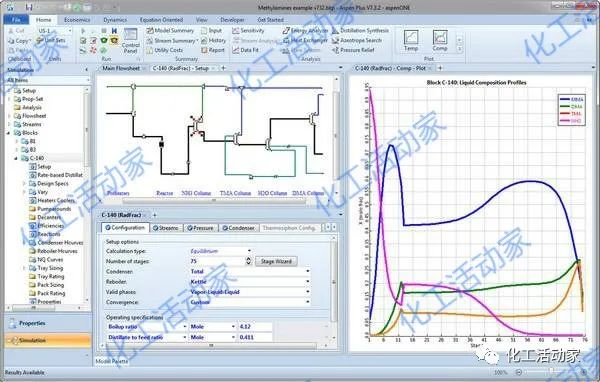
Task: Open Distillation Synthesis tool
Action: 360,30
